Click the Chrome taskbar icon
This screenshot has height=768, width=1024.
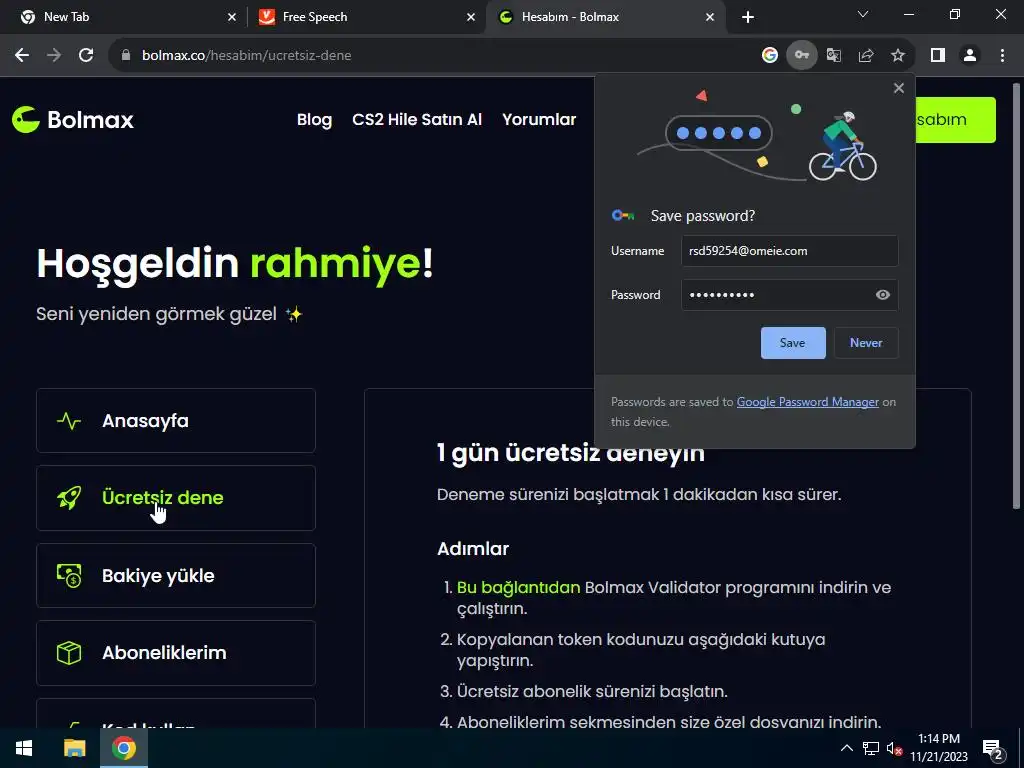pos(124,748)
